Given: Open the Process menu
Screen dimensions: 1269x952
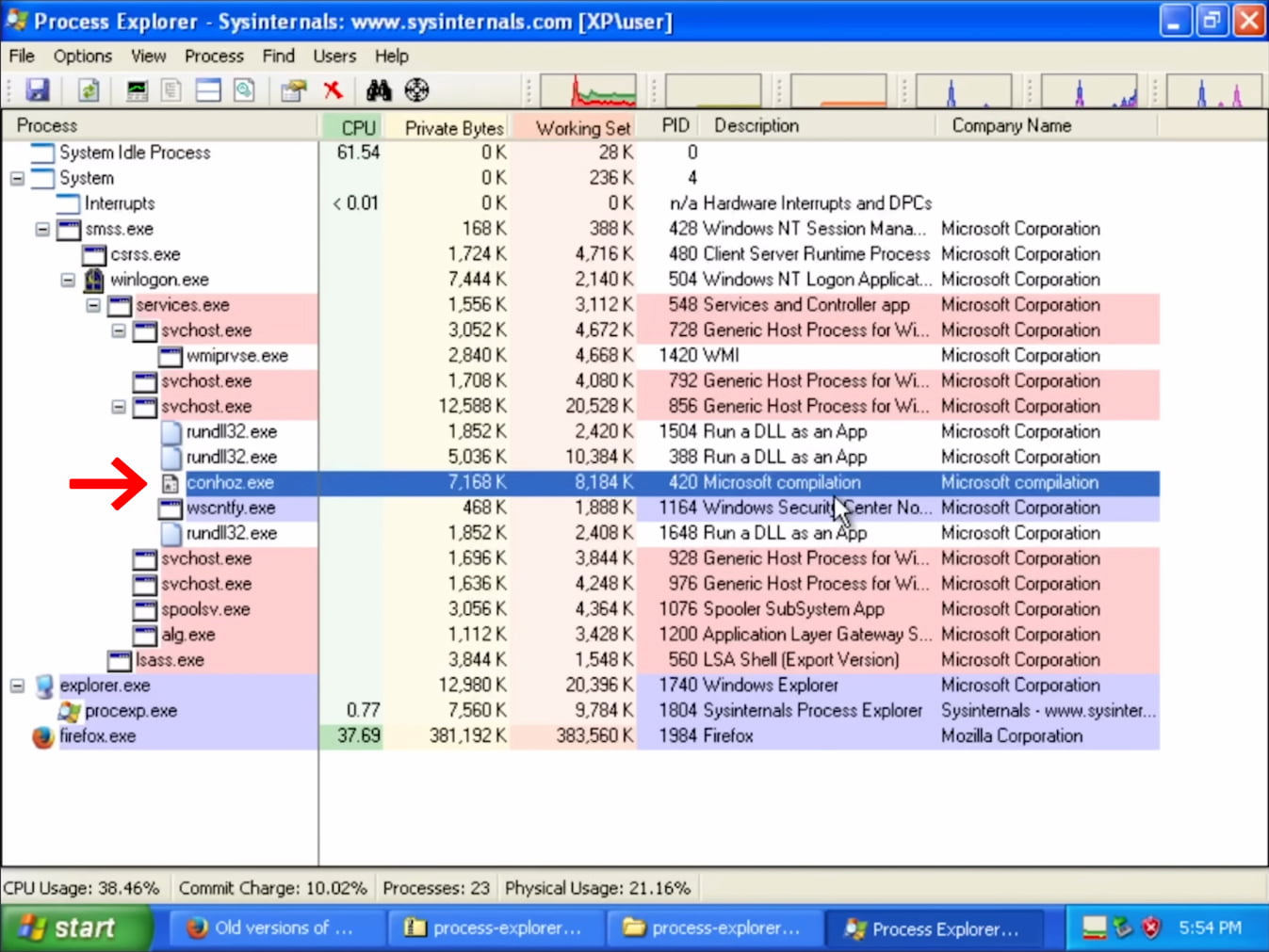Looking at the screenshot, I should pos(214,56).
